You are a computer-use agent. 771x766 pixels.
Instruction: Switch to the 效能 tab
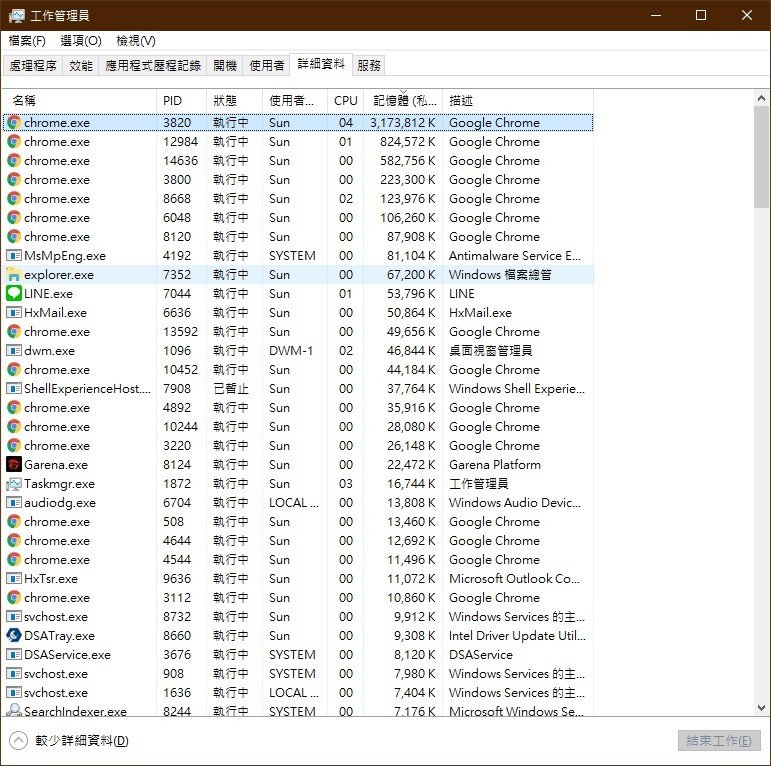coord(81,65)
